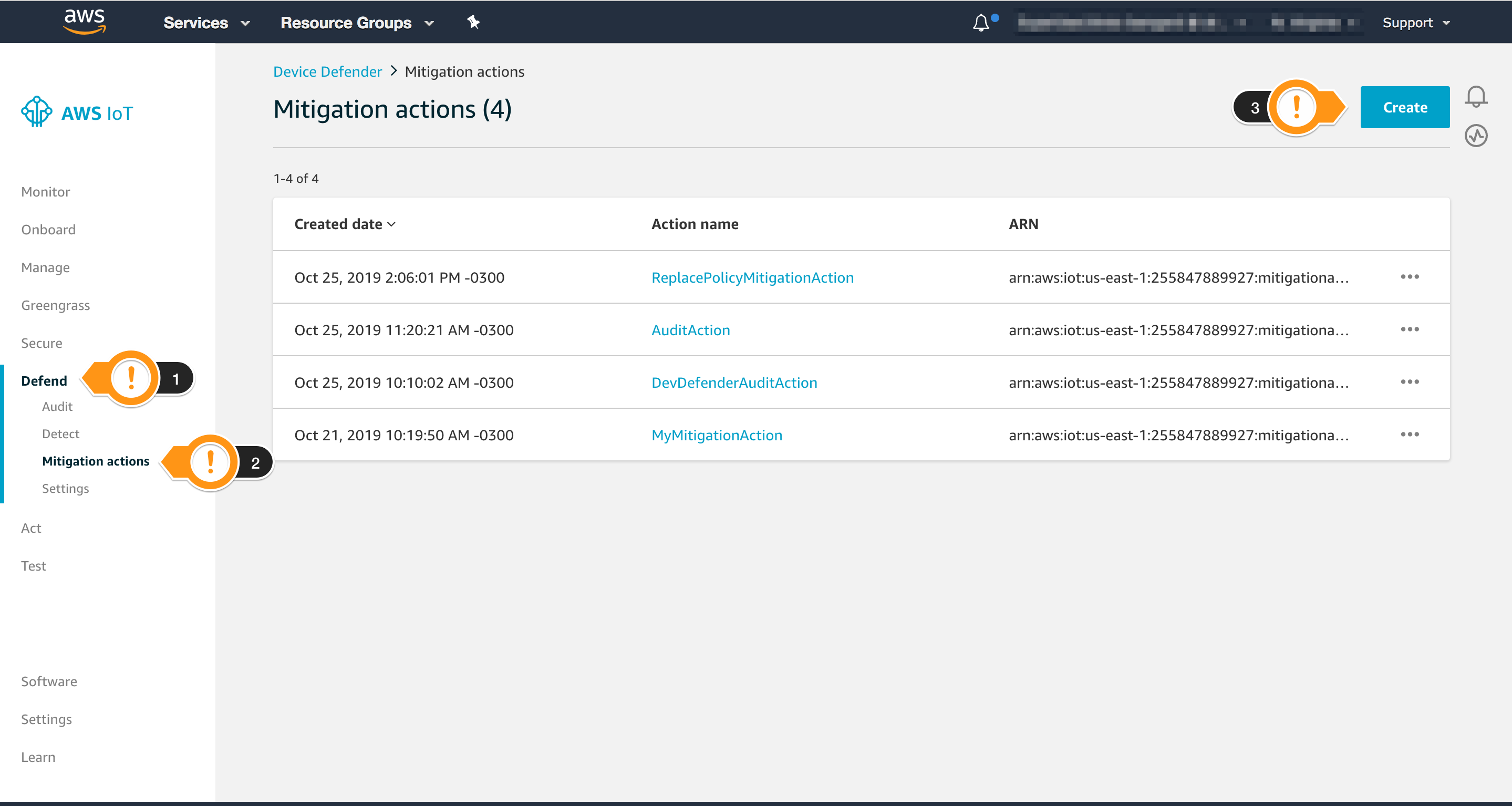Open the alerts bell beside the Create button

[1476, 97]
